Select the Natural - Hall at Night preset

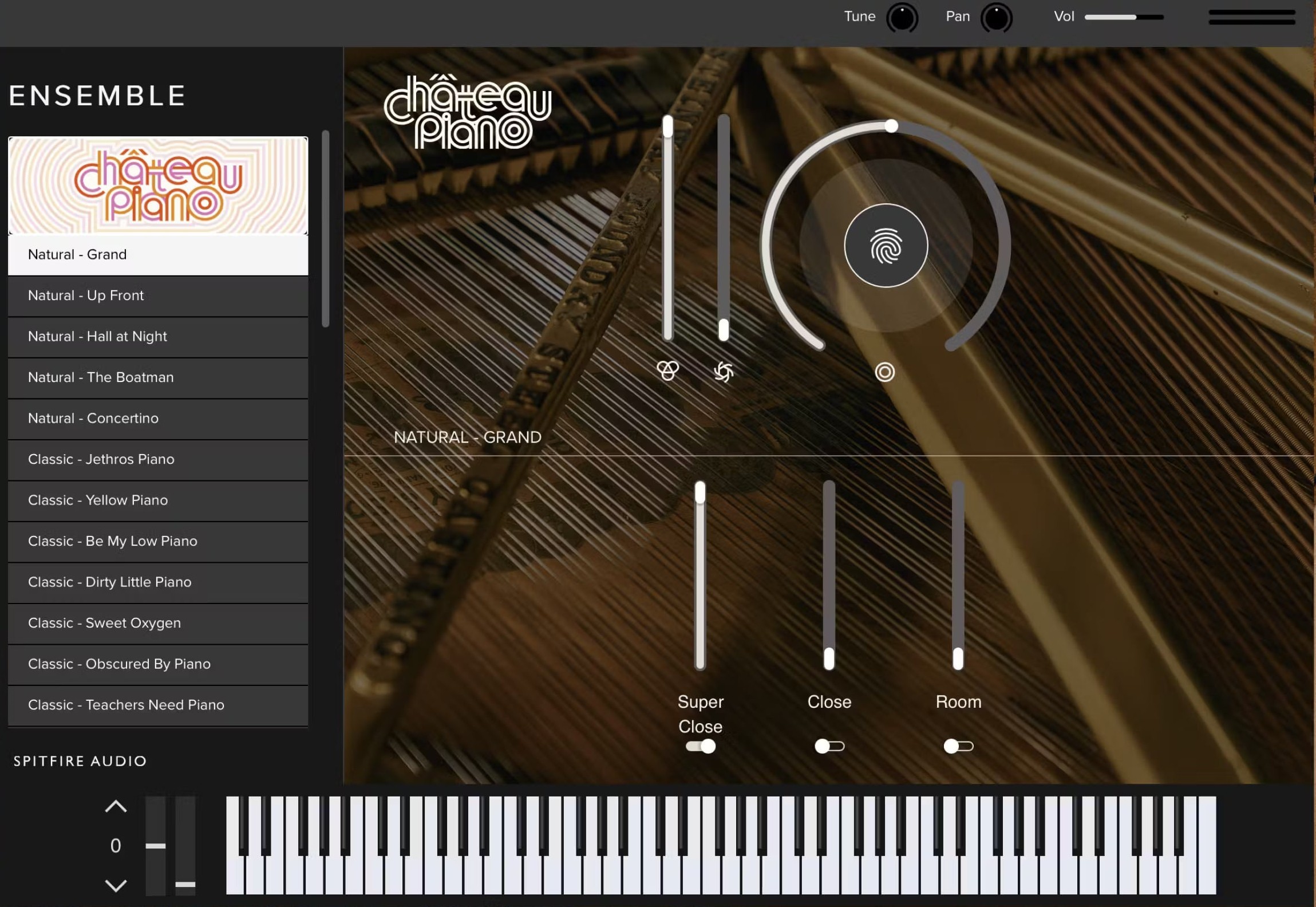pyautogui.click(x=158, y=337)
